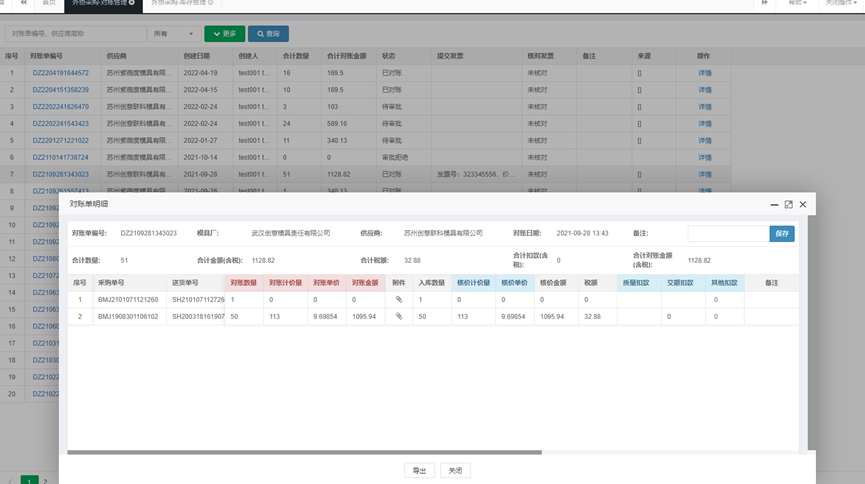Open 详情 link for DZ2204191644572
The height and width of the screenshot is (484, 865).
pyautogui.click(x=704, y=73)
